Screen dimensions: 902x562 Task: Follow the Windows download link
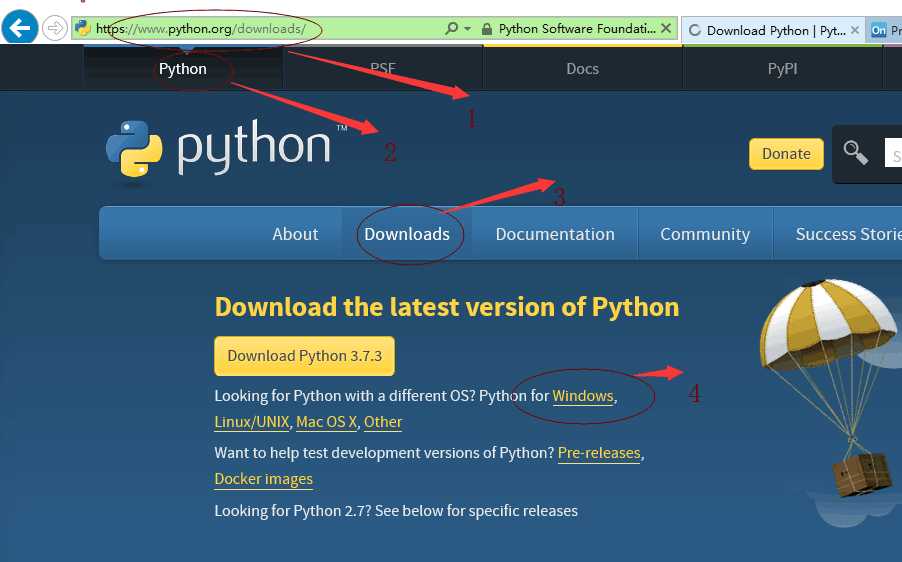(583, 396)
